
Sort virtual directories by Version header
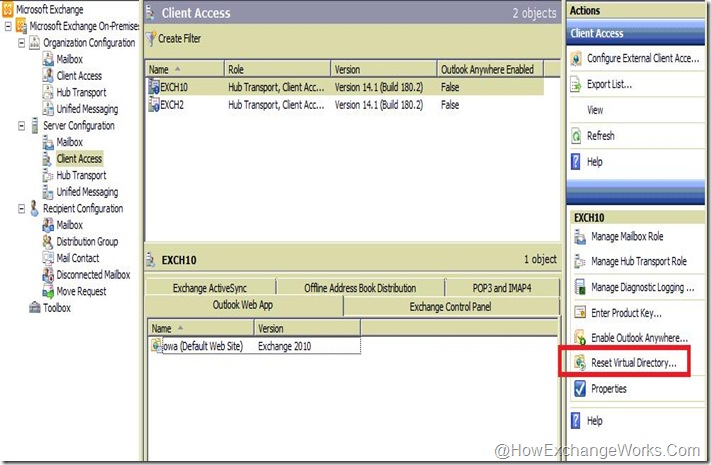click(x=307, y=328)
